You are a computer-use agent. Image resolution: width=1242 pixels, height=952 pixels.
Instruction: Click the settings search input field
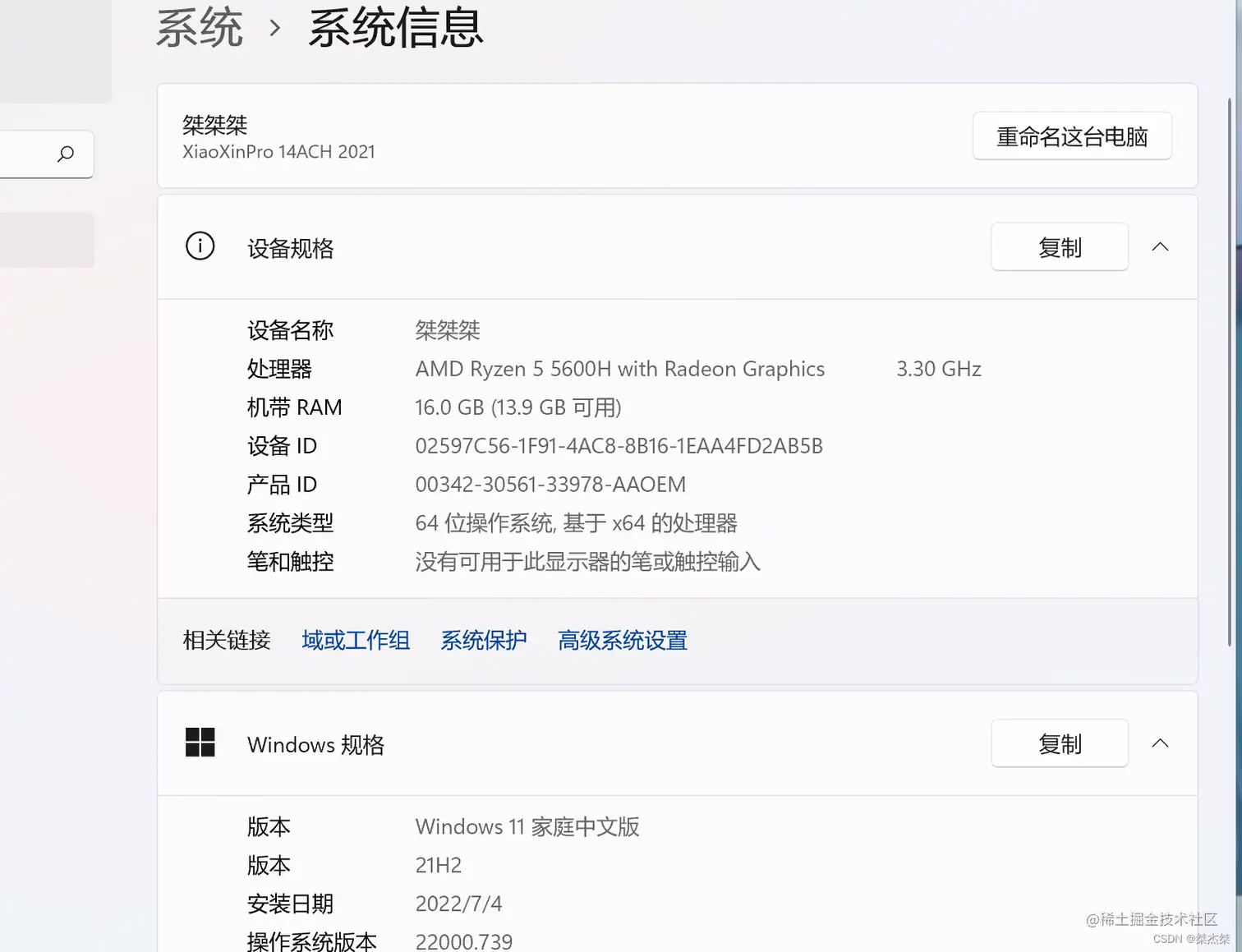click(x=47, y=154)
